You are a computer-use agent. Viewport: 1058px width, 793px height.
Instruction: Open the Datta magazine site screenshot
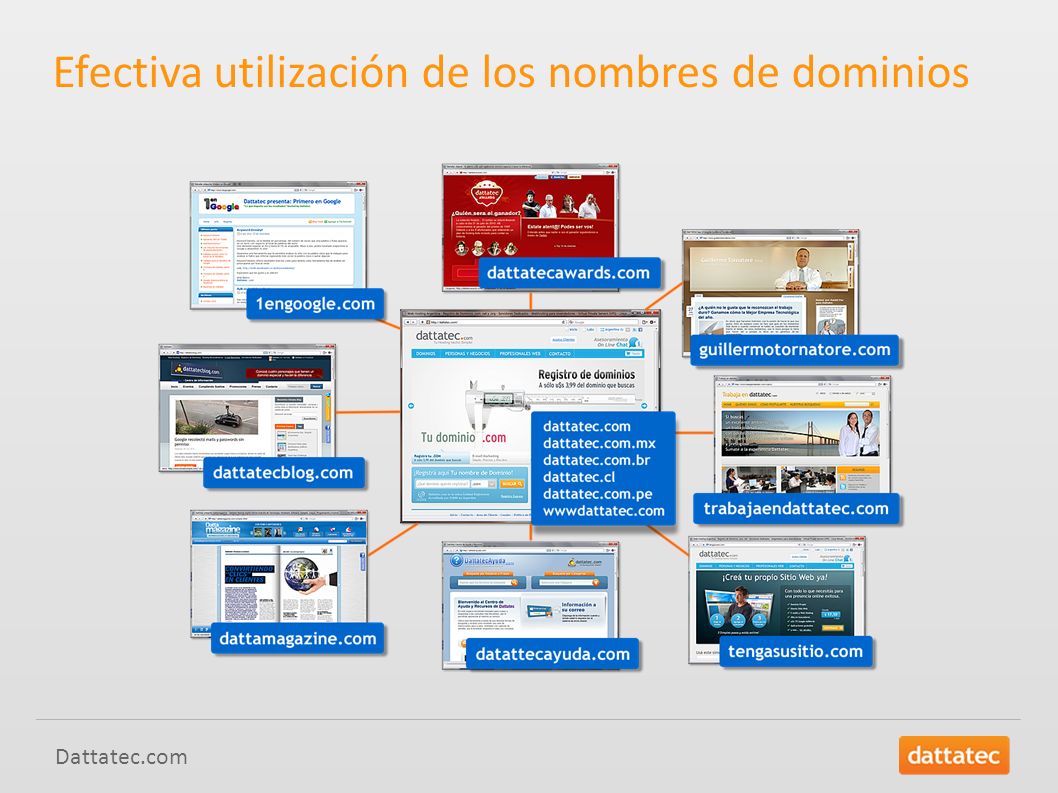pyautogui.click(x=279, y=574)
